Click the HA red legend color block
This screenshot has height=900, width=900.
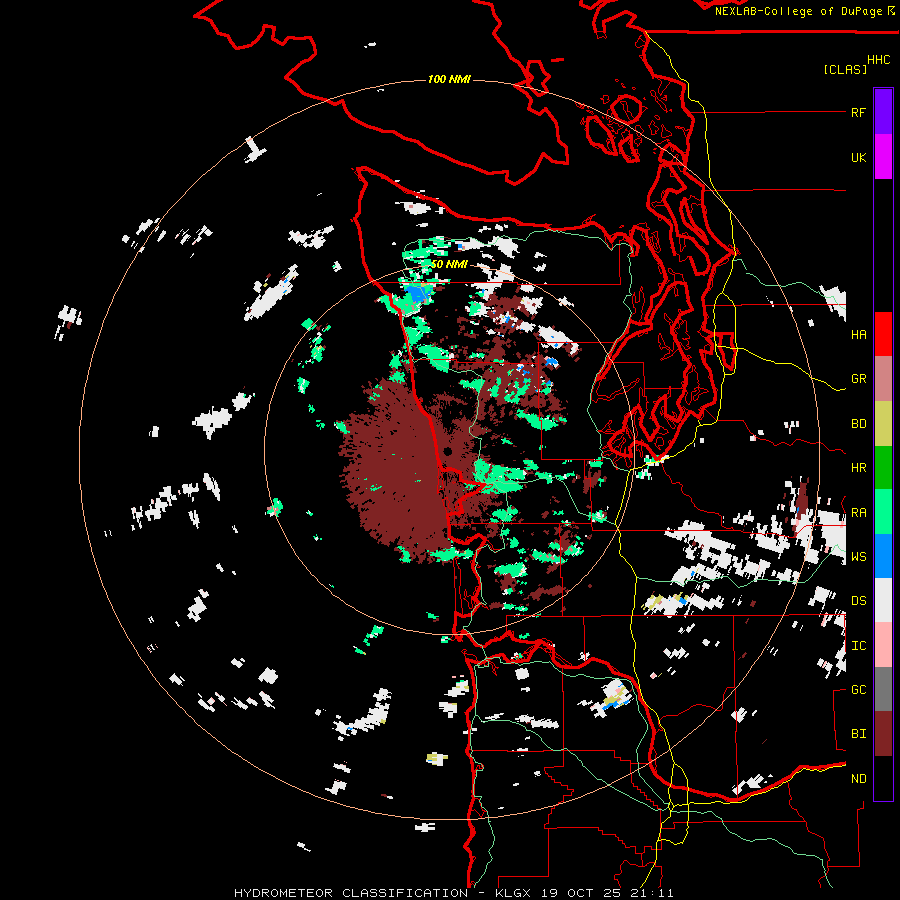(883, 334)
